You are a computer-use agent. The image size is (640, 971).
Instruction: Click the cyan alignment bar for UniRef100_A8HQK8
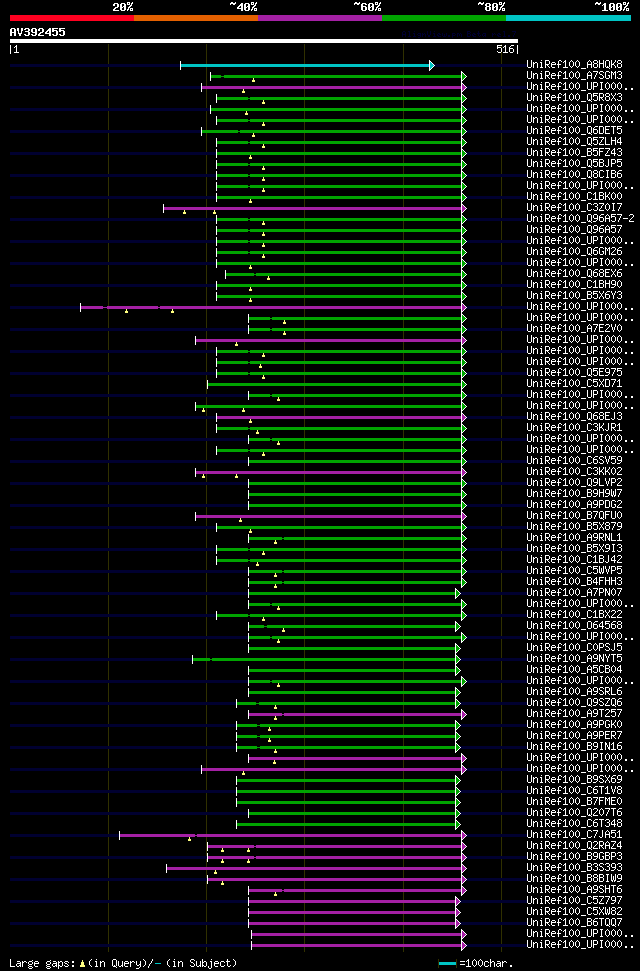(x=307, y=65)
